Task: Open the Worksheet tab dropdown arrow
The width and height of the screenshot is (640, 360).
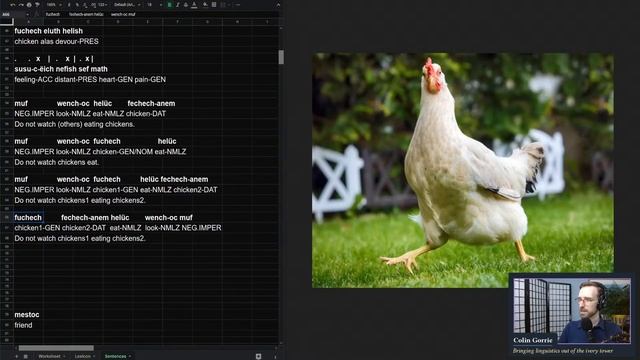Action: coord(64,356)
